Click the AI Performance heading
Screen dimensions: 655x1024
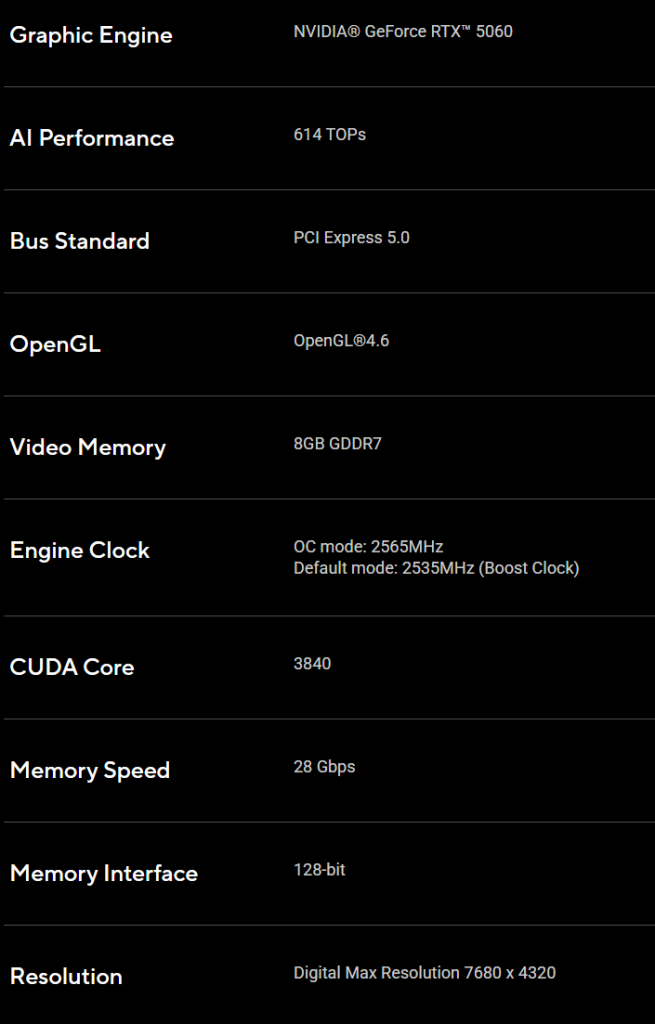coord(92,138)
